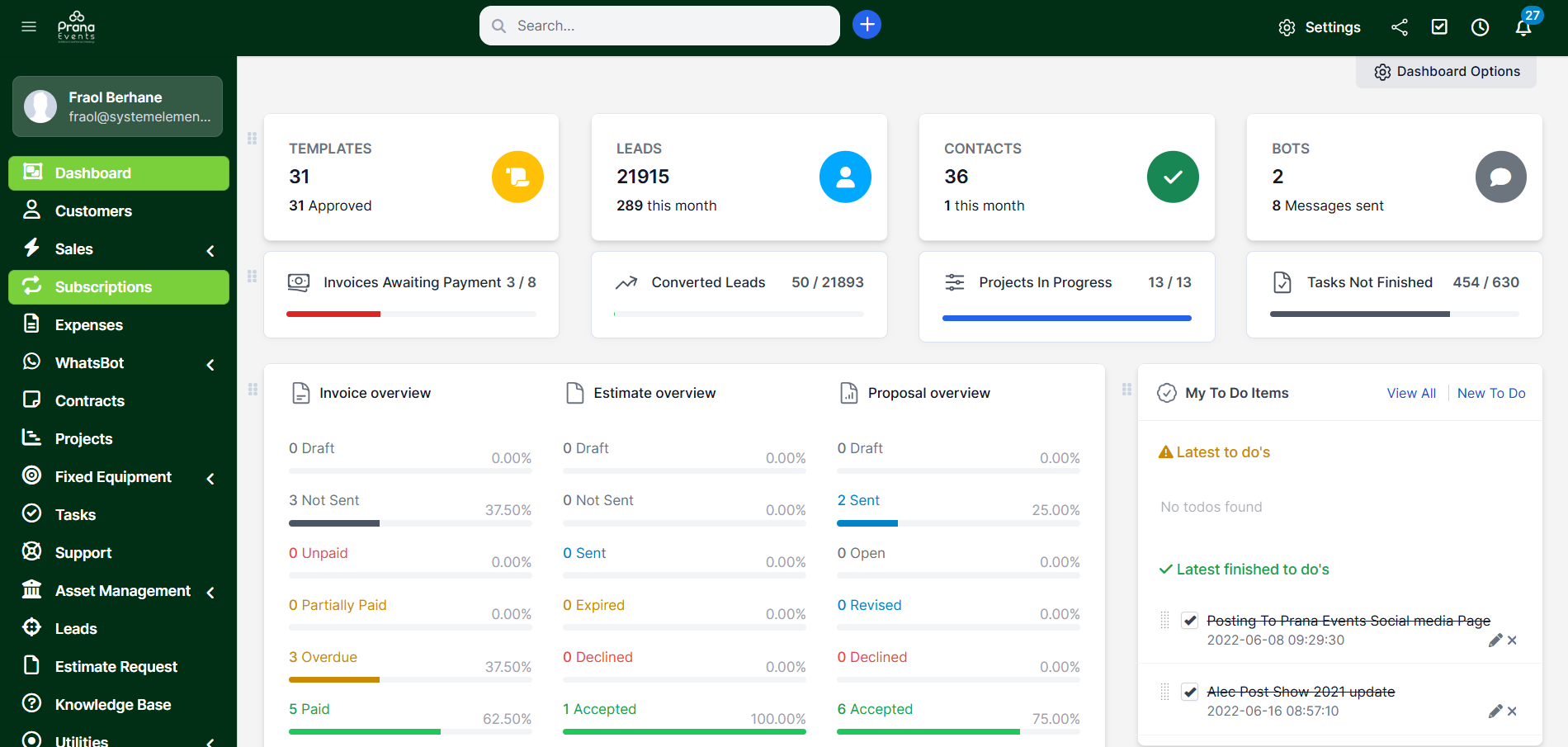This screenshot has width=1568, height=747.
Task: Open Dashboard Options
Action: (x=1446, y=72)
